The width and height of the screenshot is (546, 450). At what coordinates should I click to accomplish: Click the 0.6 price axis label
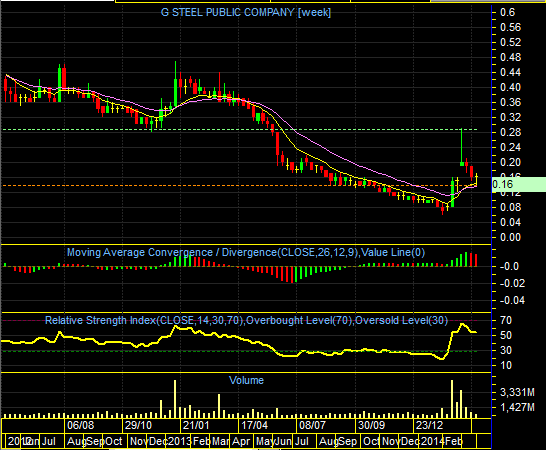coord(507,12)
